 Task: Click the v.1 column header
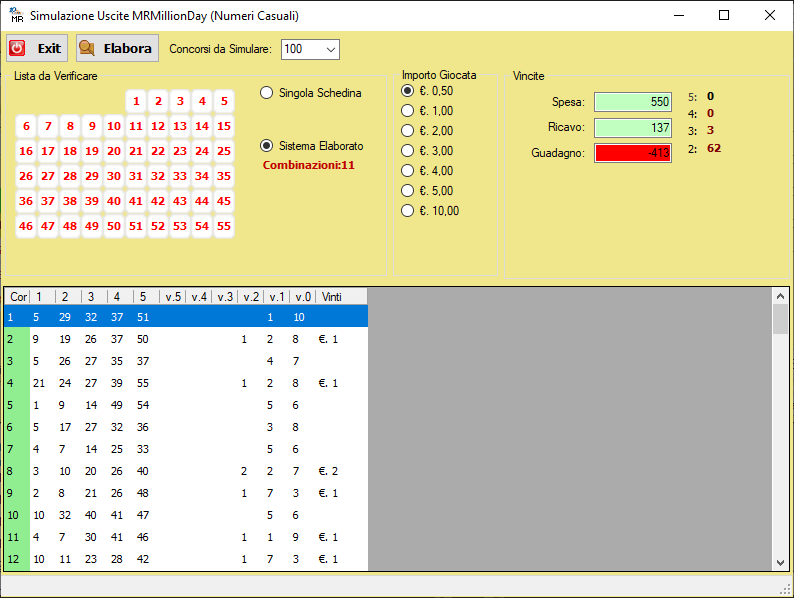277,297
